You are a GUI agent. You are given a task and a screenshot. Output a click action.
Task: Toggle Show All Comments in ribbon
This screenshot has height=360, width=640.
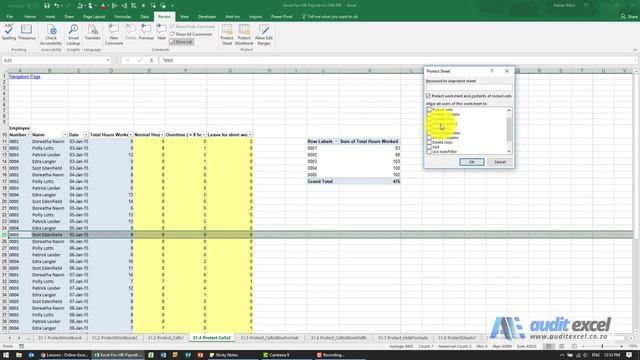[191, 34]
